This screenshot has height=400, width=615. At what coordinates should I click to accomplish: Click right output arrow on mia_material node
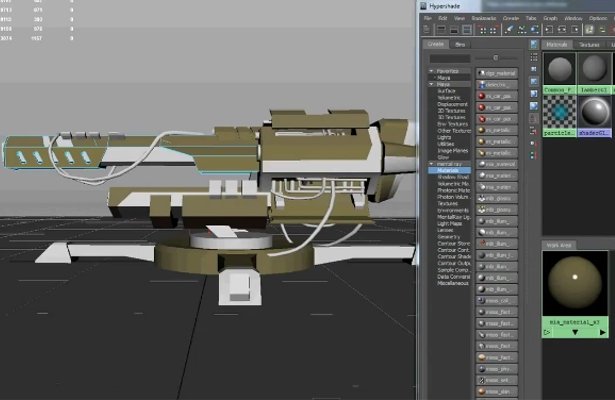603,333
